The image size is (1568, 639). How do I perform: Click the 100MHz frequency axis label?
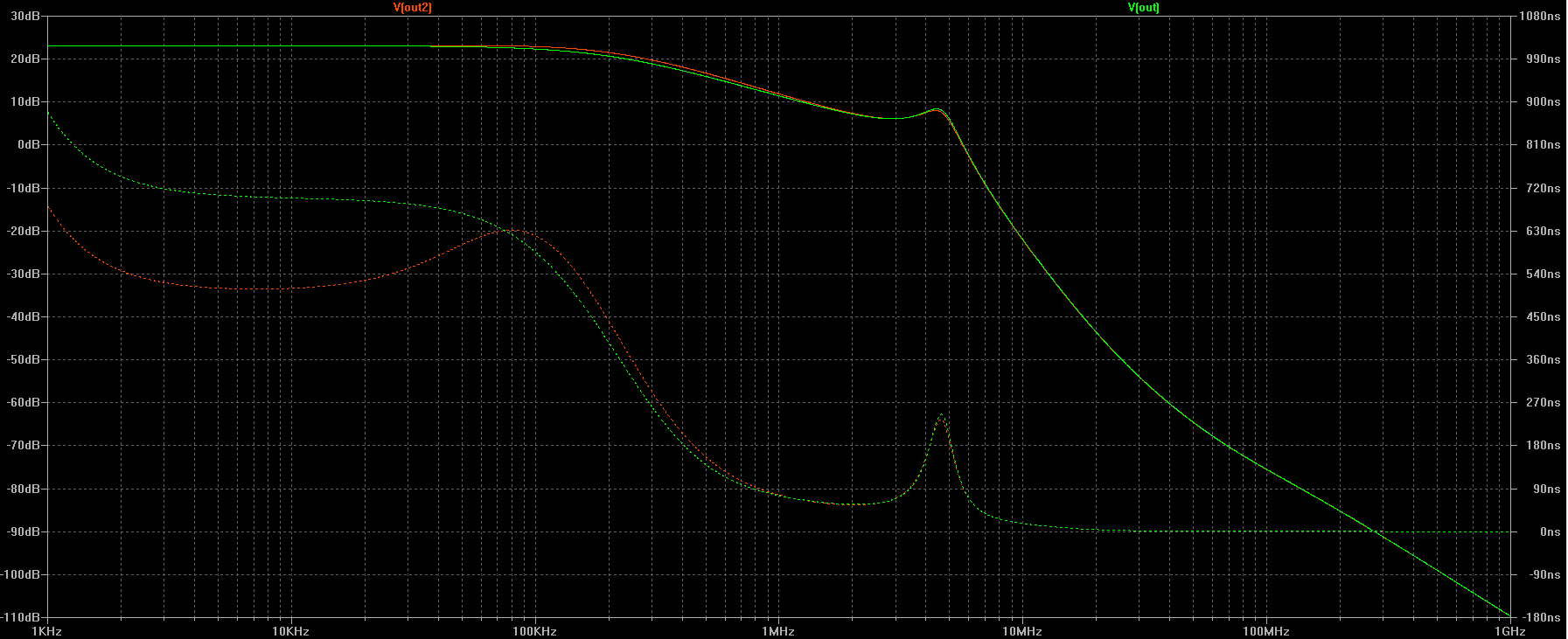pyautogui.click(x=1265, y=631)
